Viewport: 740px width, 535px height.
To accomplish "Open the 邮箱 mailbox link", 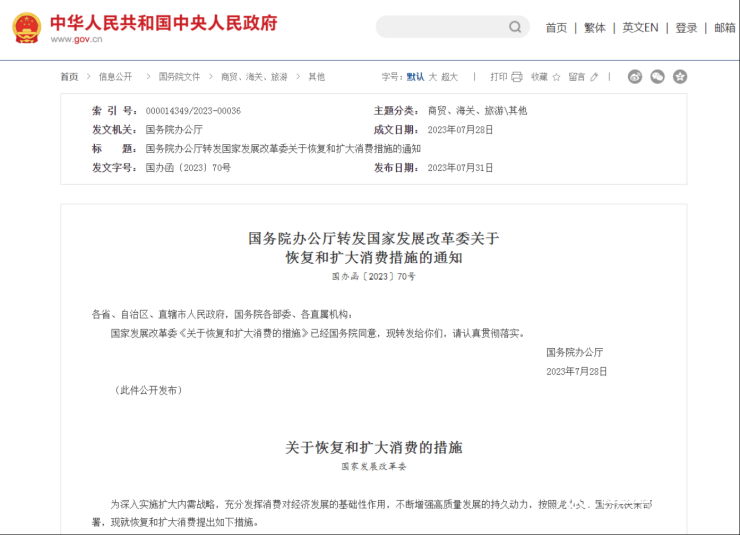I will coord(724,28).
